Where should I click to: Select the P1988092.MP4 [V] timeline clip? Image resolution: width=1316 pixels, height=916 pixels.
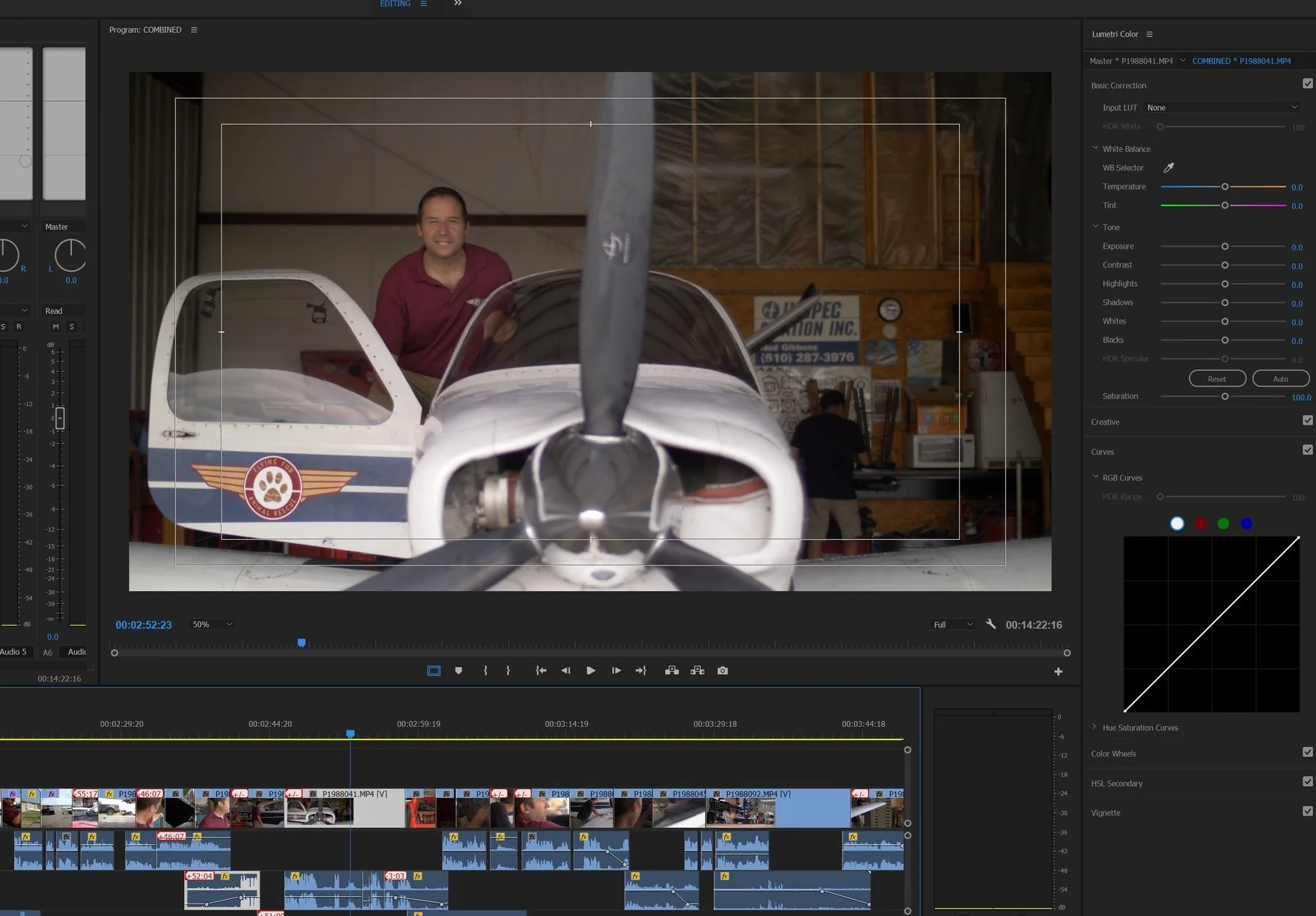coord(778,808)
